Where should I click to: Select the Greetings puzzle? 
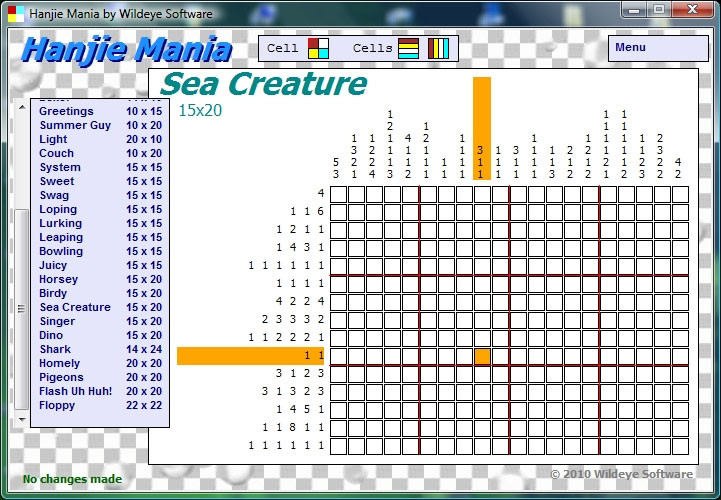(100, 111)
